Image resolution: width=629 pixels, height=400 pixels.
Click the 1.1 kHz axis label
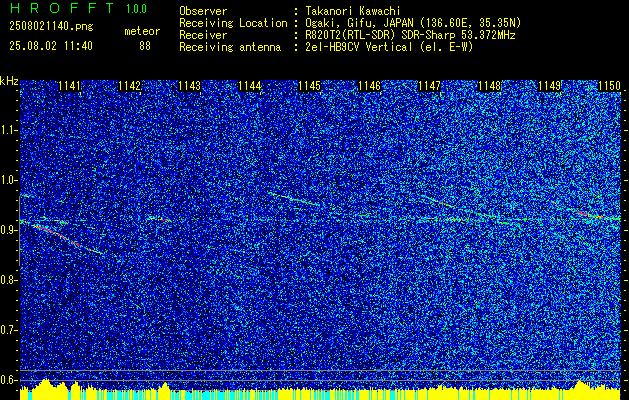click(x=7, y=130)
